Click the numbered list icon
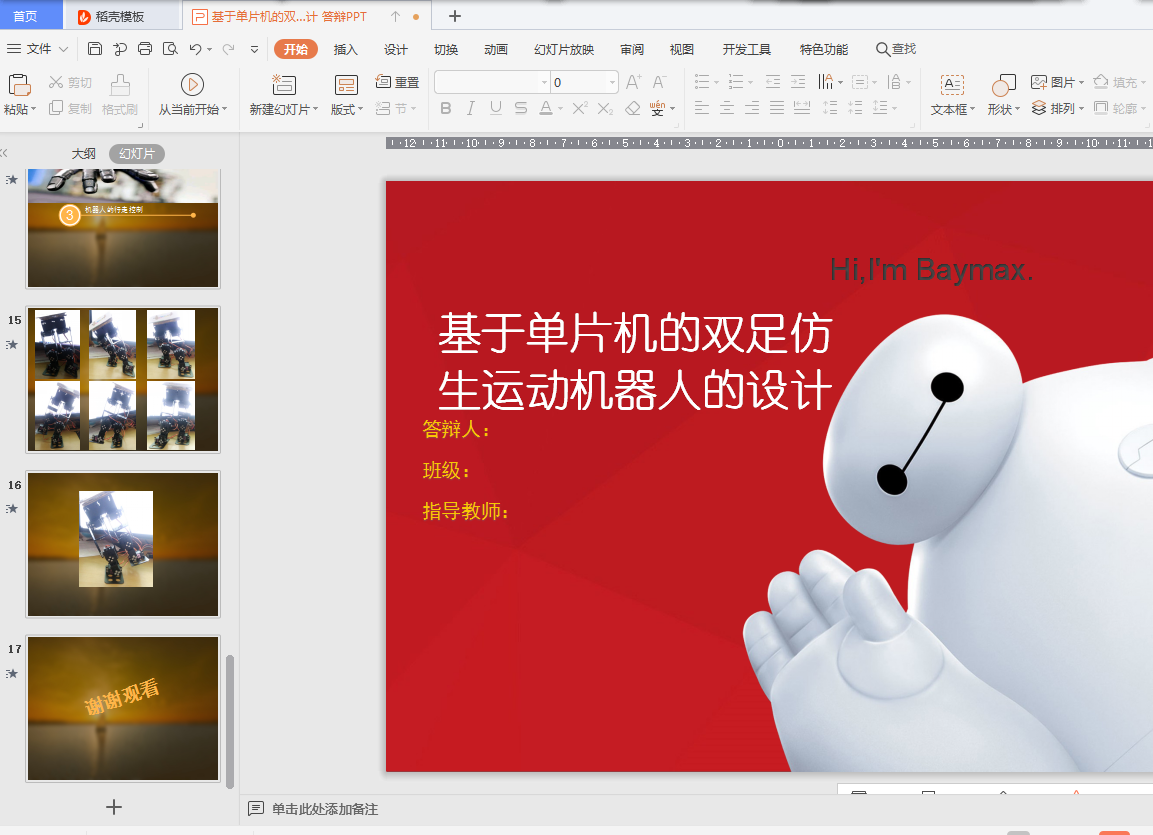Viewport: 1153px width, 835px height. [736, 82]
